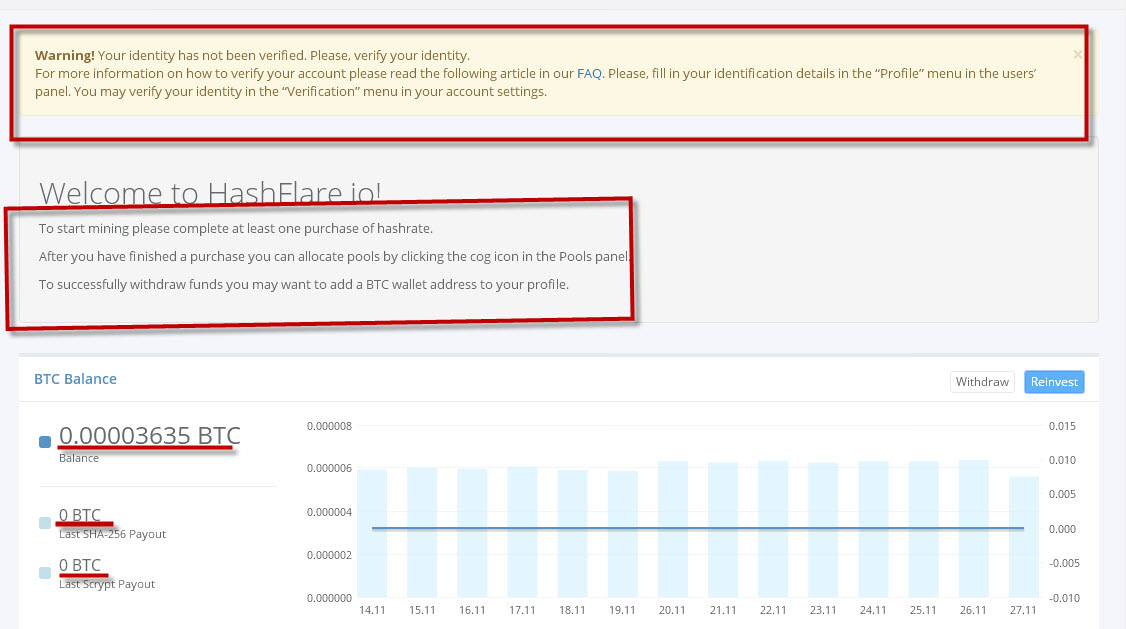Viewport: 1126px width, 629px height.
Task: Click the chart bar for 21.11
Action: pos(723,530)
